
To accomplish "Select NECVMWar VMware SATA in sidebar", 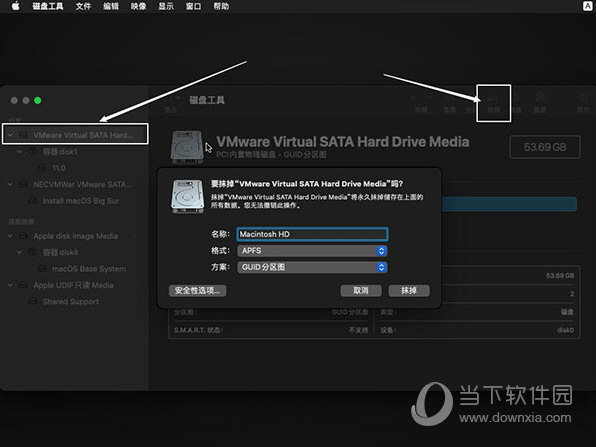I will tap(83, 184).
